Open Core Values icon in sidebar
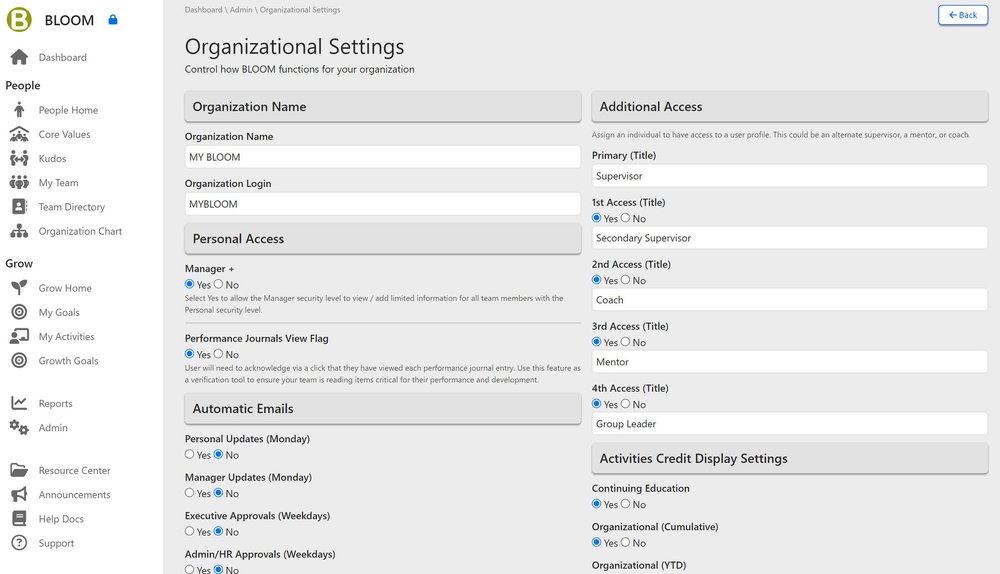1000x574 pixels. 19,134
